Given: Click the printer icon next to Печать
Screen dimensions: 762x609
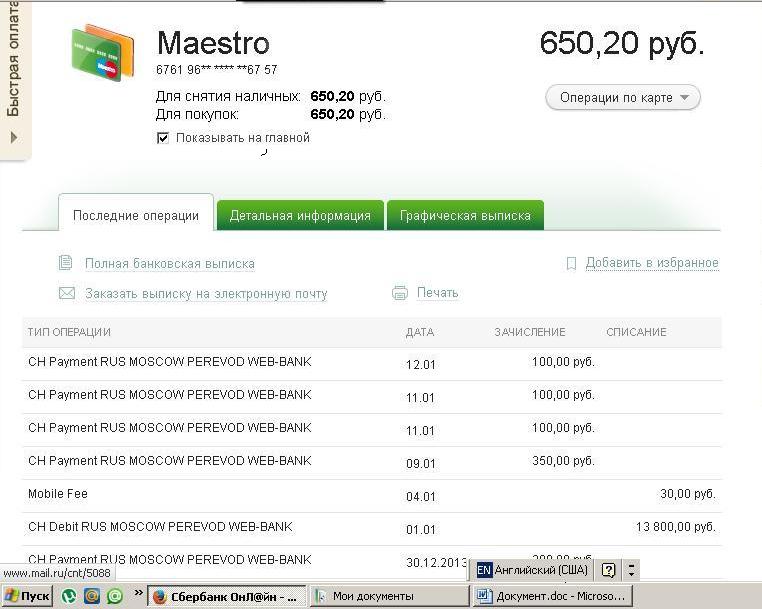Looking at the screenshot, I should (400, 293).
